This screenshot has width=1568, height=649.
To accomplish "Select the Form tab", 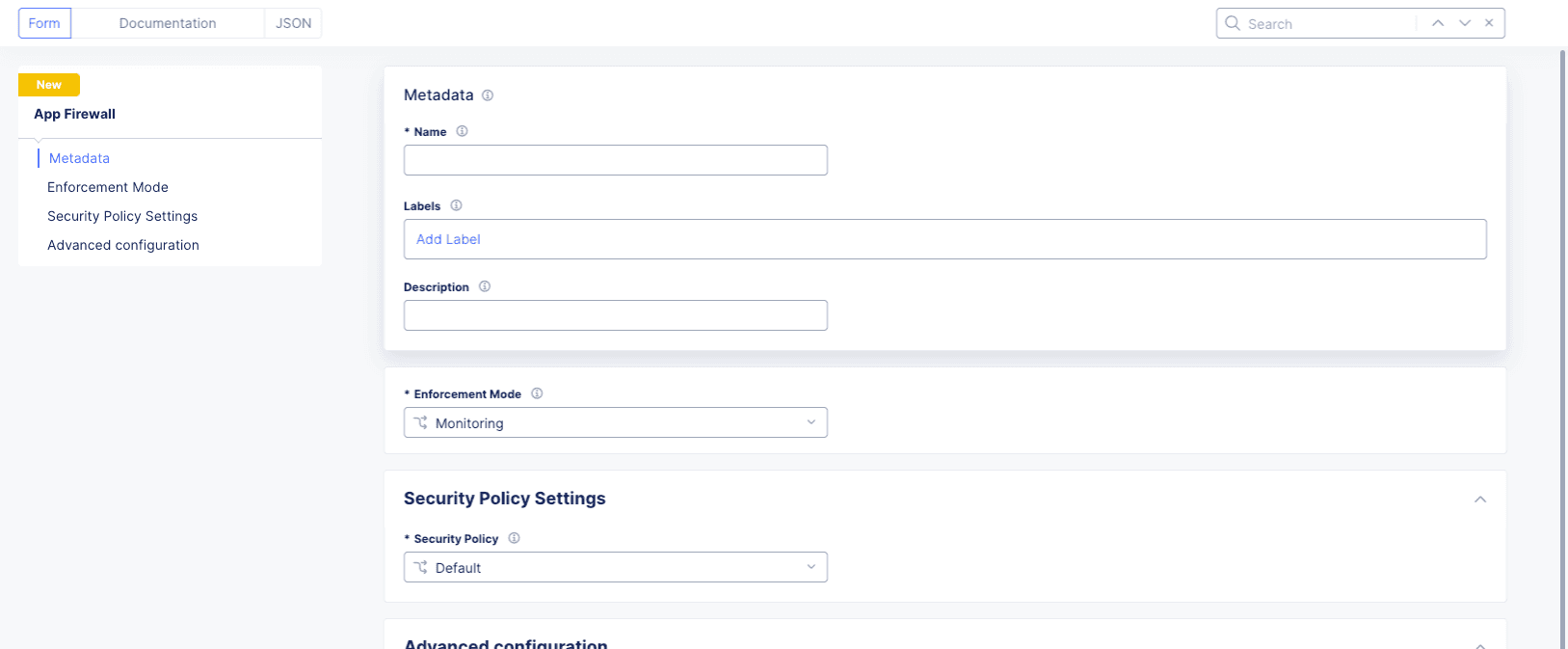I will (44, 23).
